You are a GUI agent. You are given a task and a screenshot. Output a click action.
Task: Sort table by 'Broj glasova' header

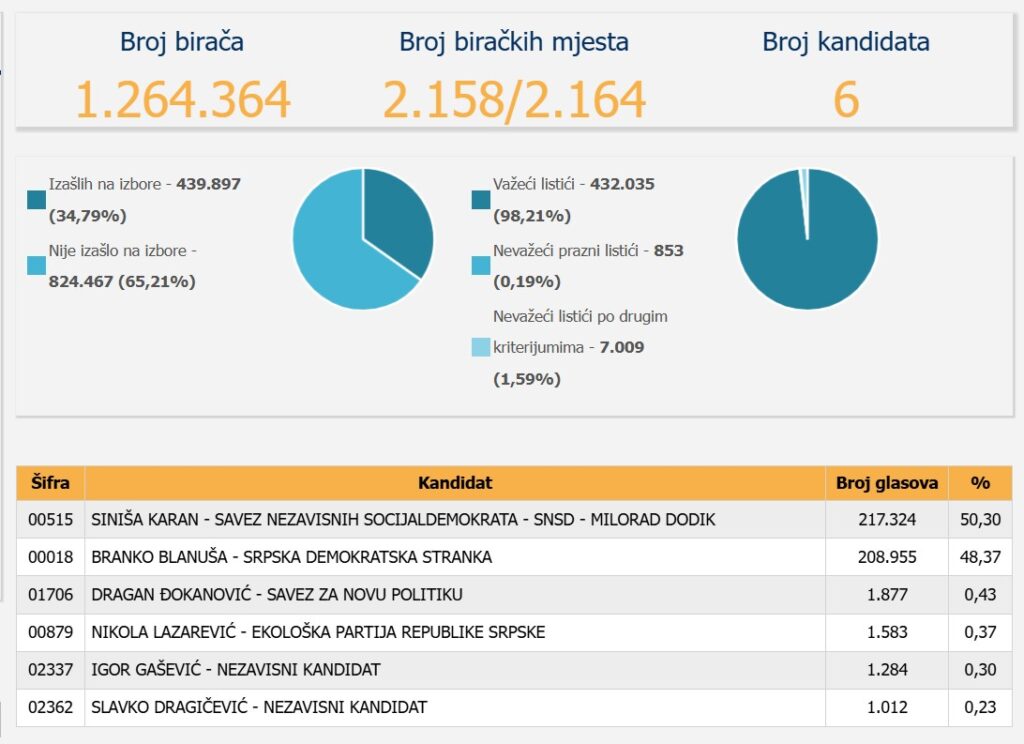pyautogui.click(x=886, y=483)
